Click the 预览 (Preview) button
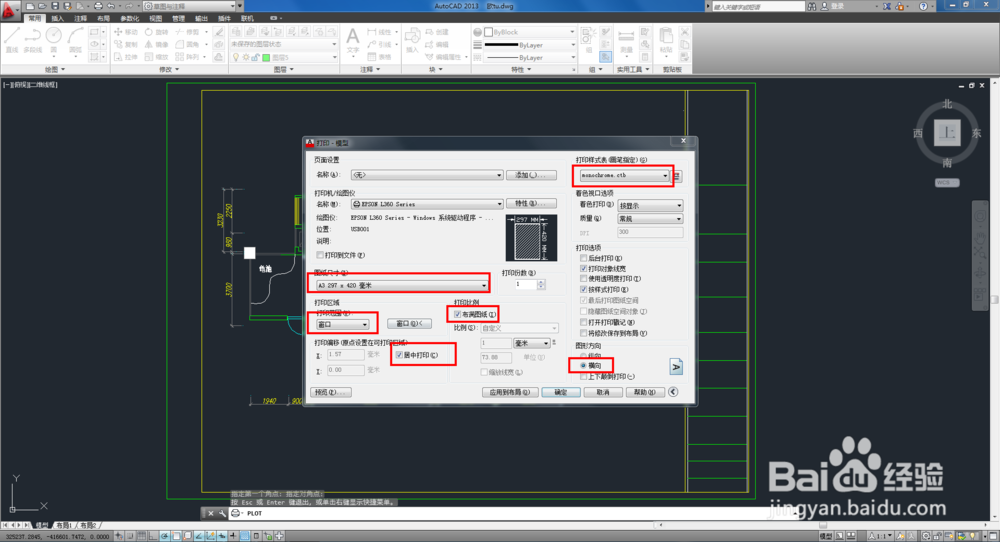Screen dimensions: 1000x542 click(x=331, y=392)
